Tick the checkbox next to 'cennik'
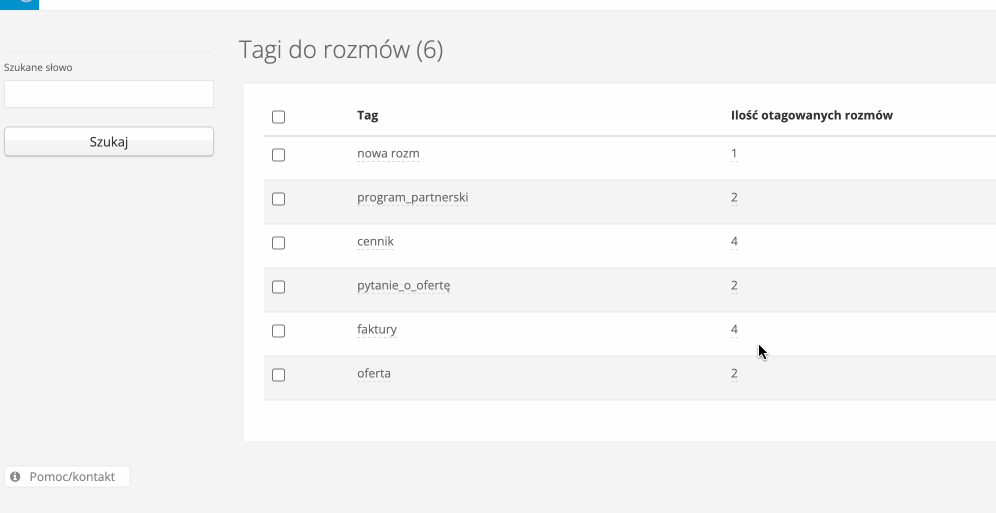996x513 pixels. (279, 242)
